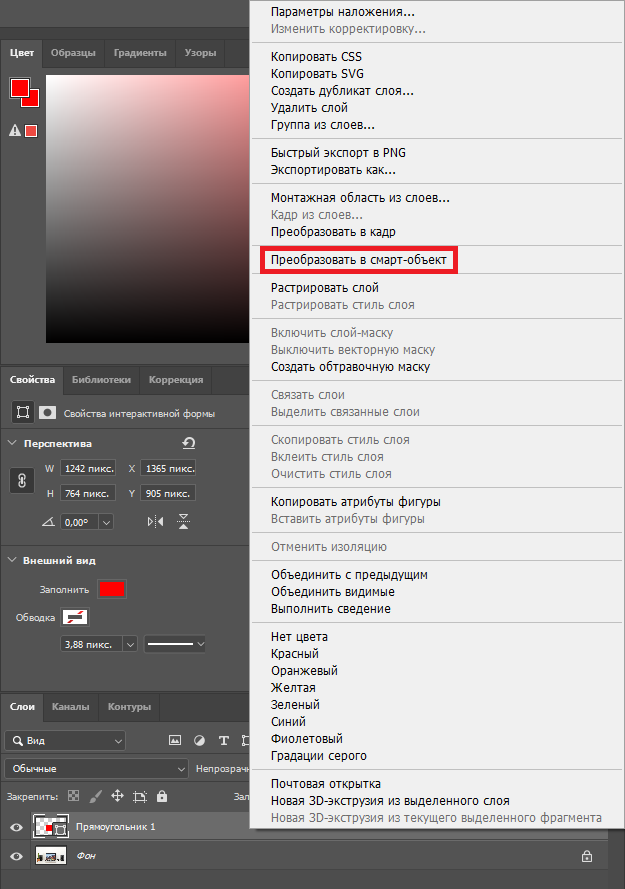Image resolution: width=625 pixels, height=889 pixels.
Task: Choose Объединить видимые
Action: click(332, 592)
